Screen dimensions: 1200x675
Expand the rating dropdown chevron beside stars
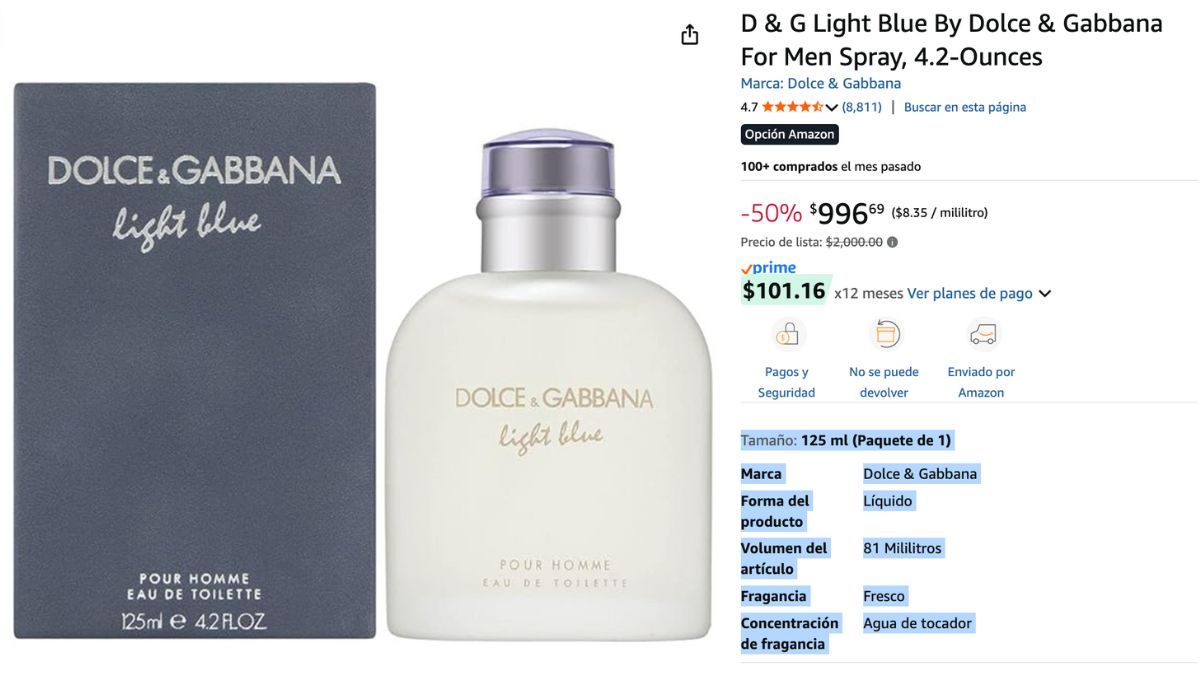pyautogui.click(x=831, y=107)
